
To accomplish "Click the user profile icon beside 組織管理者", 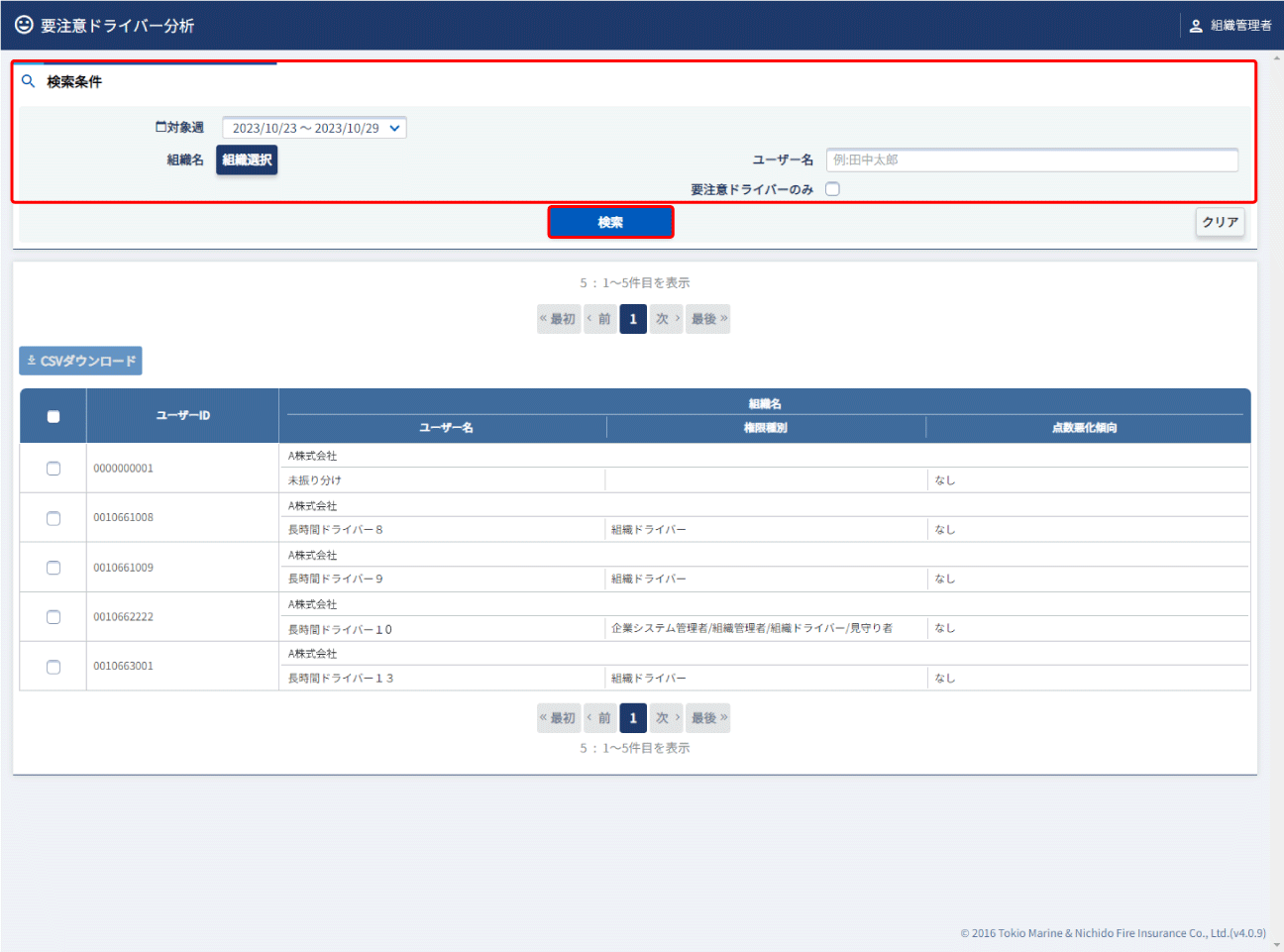I will click(x=1196, y=26).
